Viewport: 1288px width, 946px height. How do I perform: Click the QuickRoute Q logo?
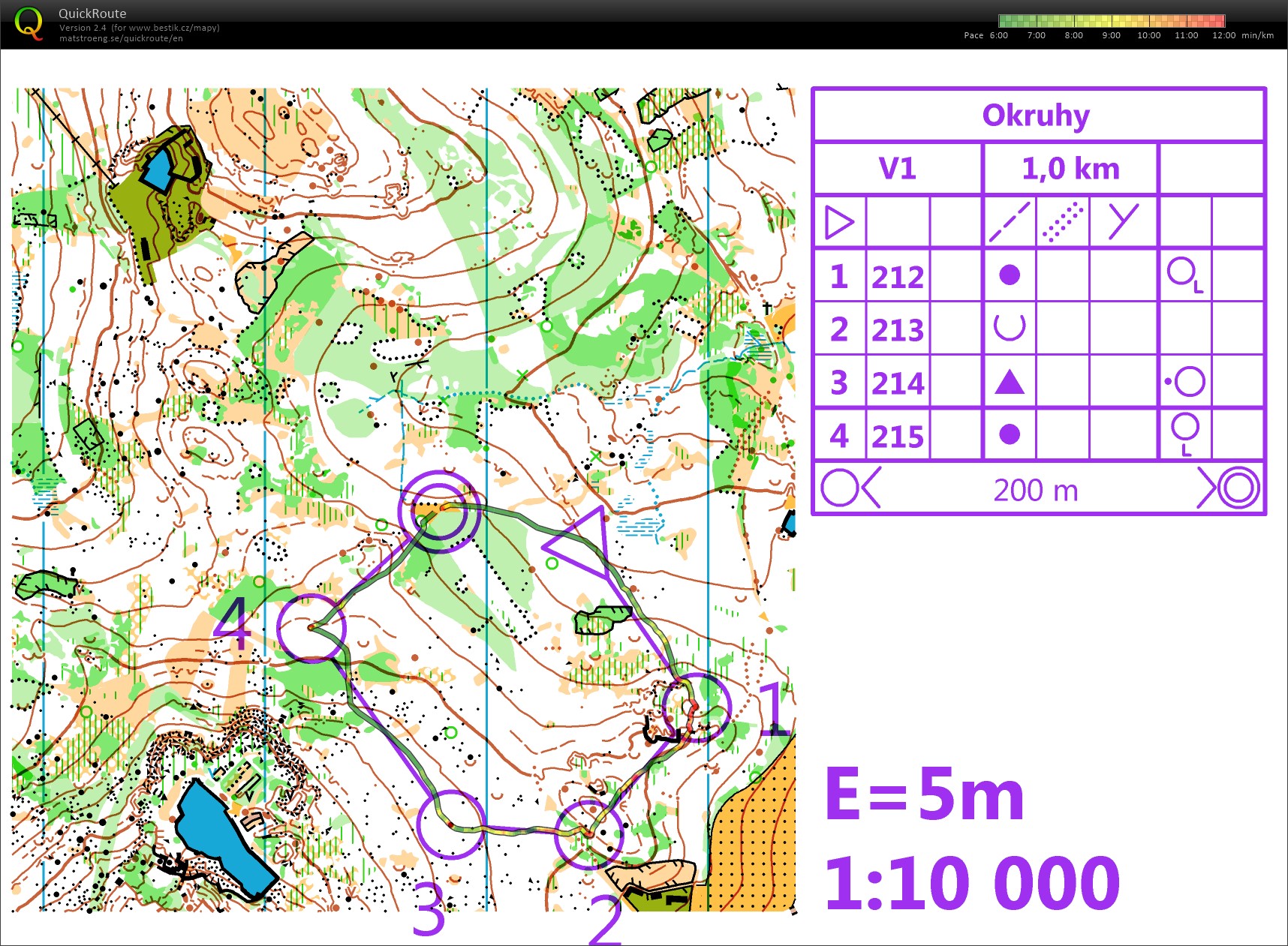(29, 23)
